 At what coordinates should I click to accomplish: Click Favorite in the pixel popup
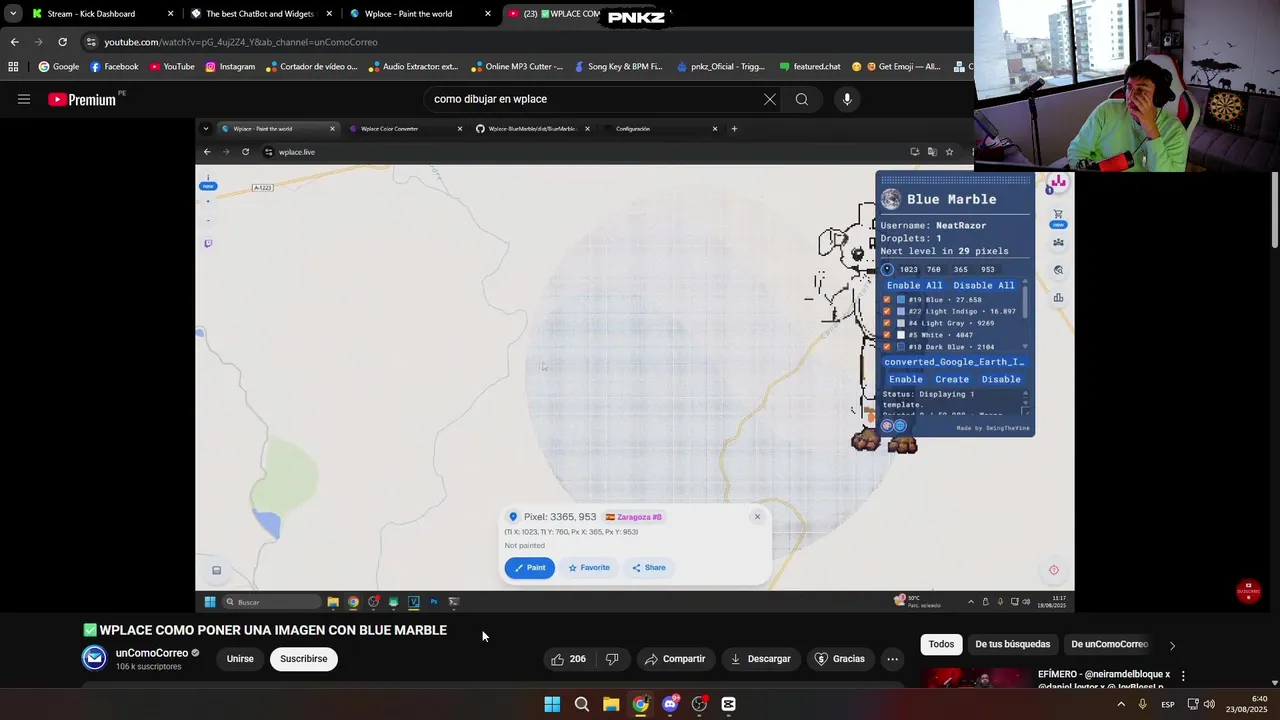[589, 568]
